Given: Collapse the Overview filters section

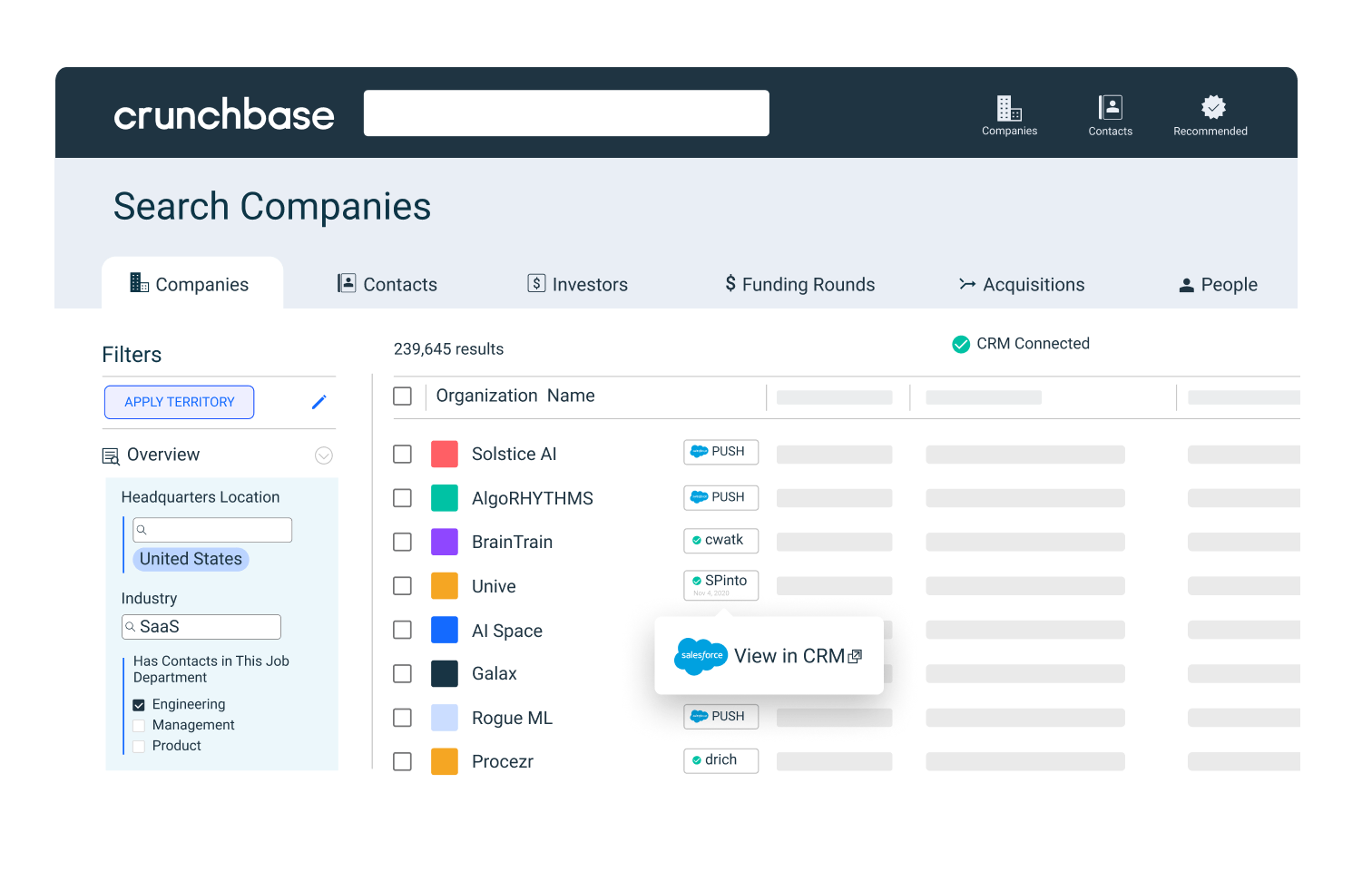Looking at the screenshot, I should [324, 455].
